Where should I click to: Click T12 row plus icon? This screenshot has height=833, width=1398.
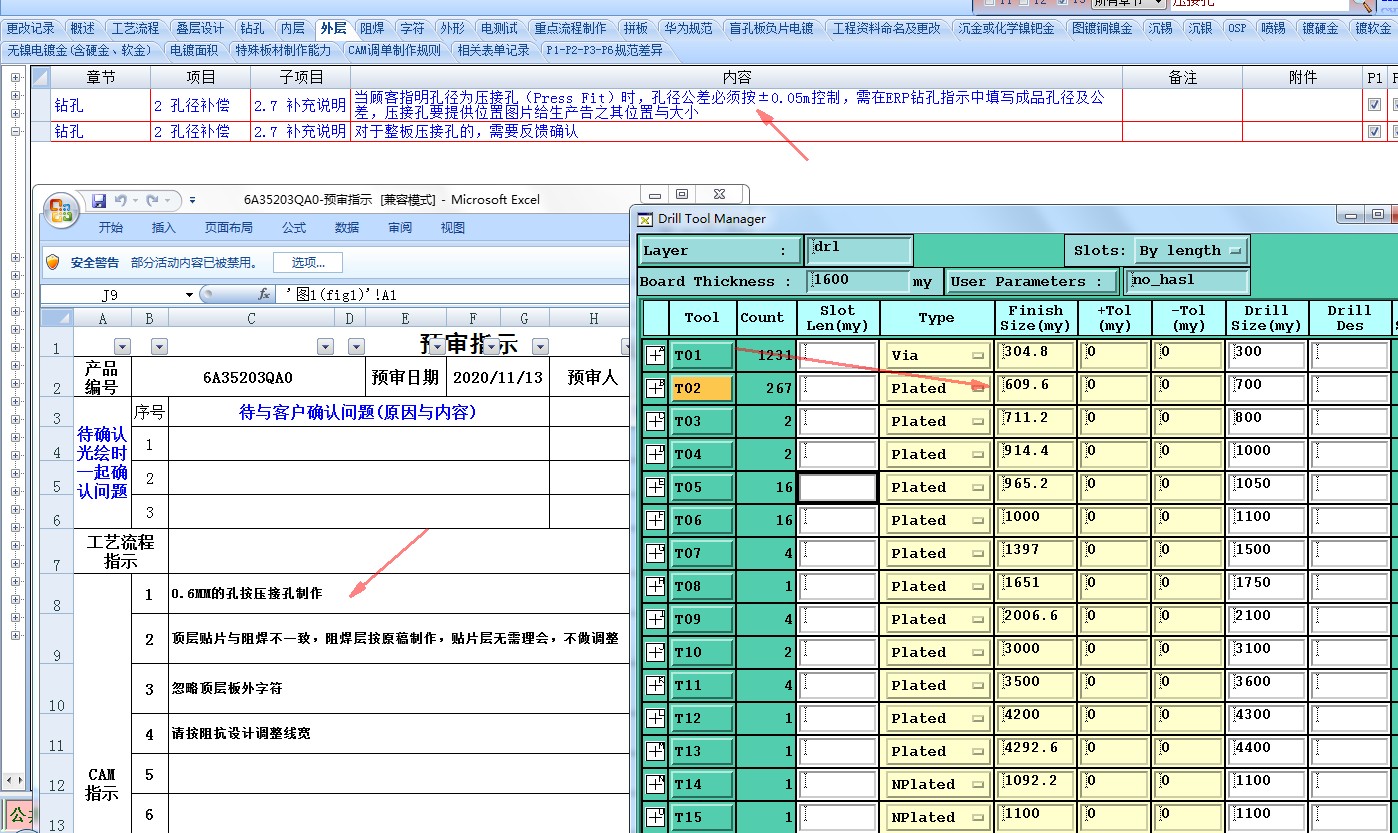coord(655,718)
